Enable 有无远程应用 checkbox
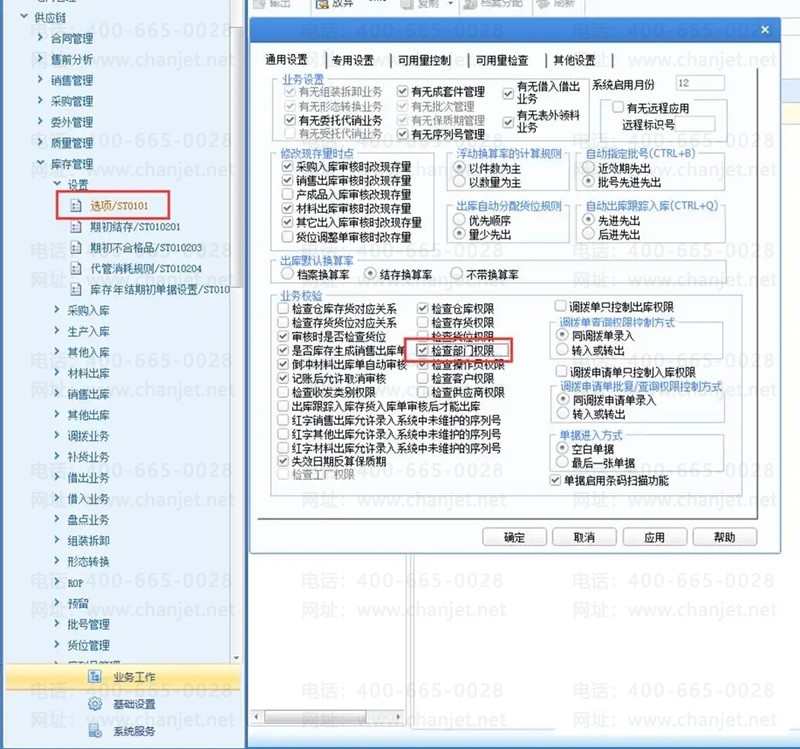The height and width of the screenshot is (749, 800). [618, 107]
